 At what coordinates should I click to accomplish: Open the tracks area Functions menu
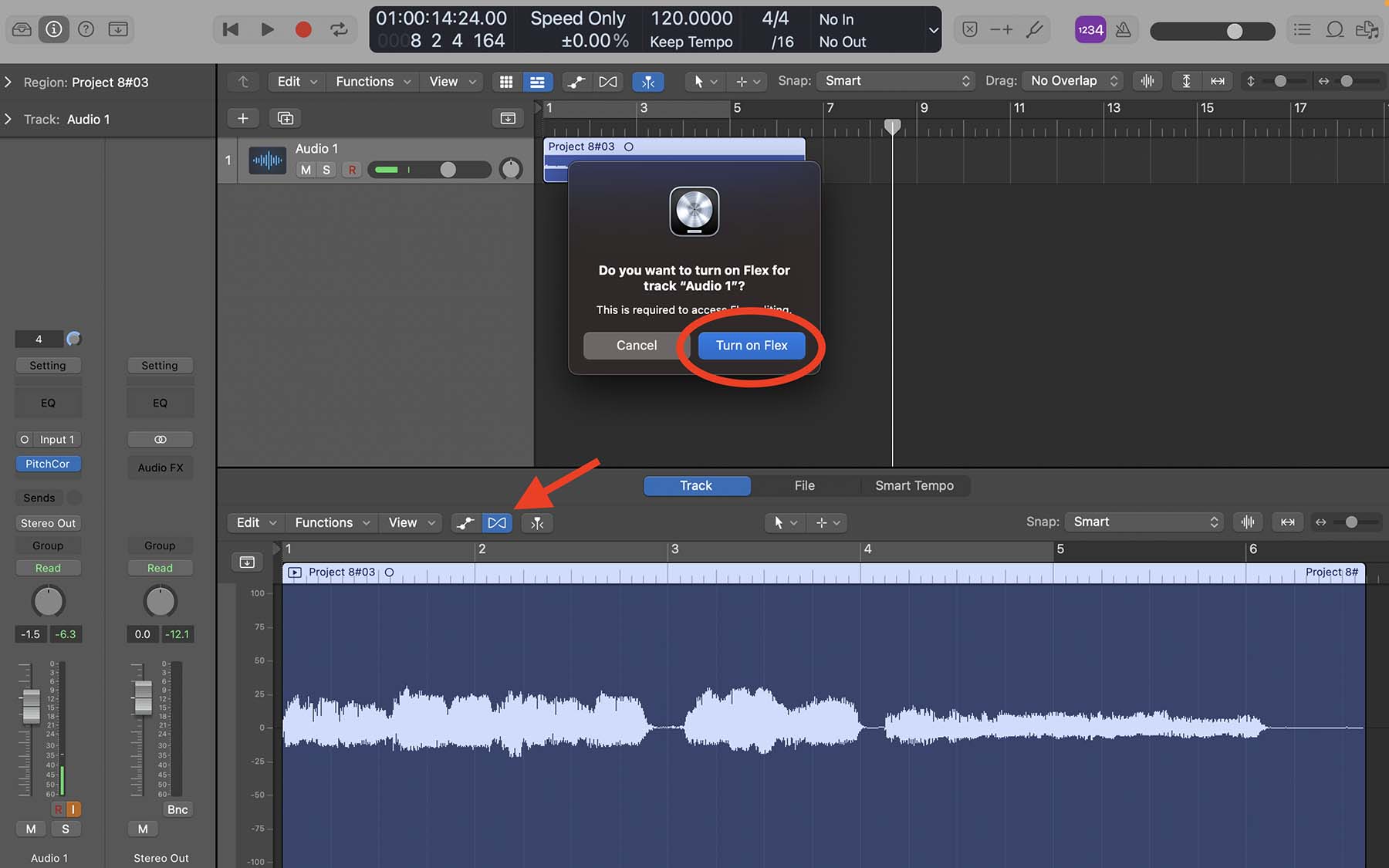coord(373,81)
